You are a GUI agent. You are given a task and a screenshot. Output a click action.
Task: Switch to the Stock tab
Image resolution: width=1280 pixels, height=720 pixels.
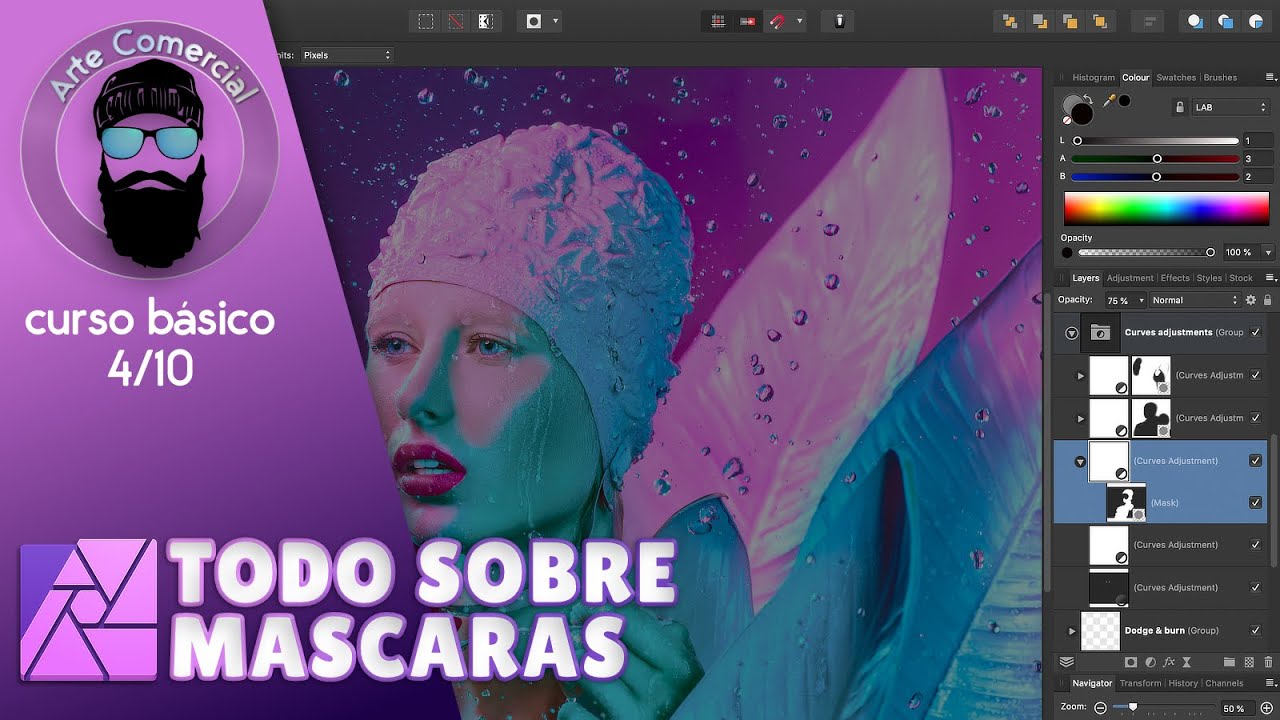1241,278
